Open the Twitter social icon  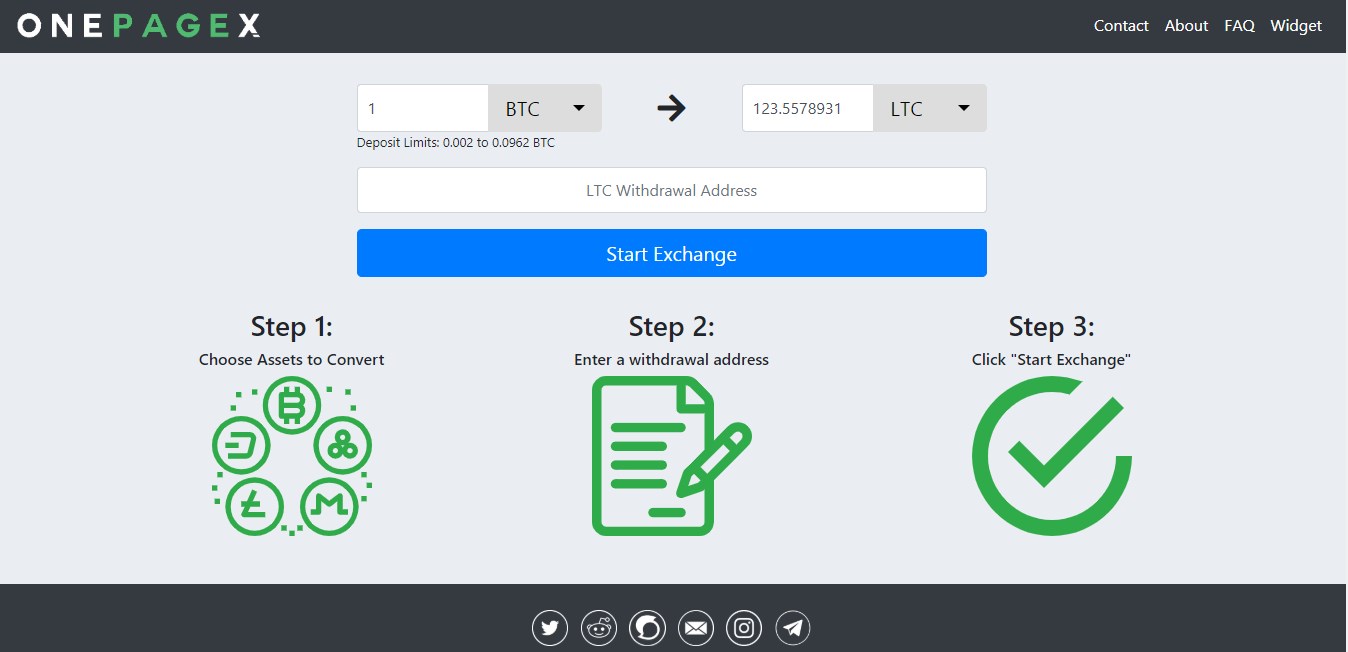click(550, 628)
